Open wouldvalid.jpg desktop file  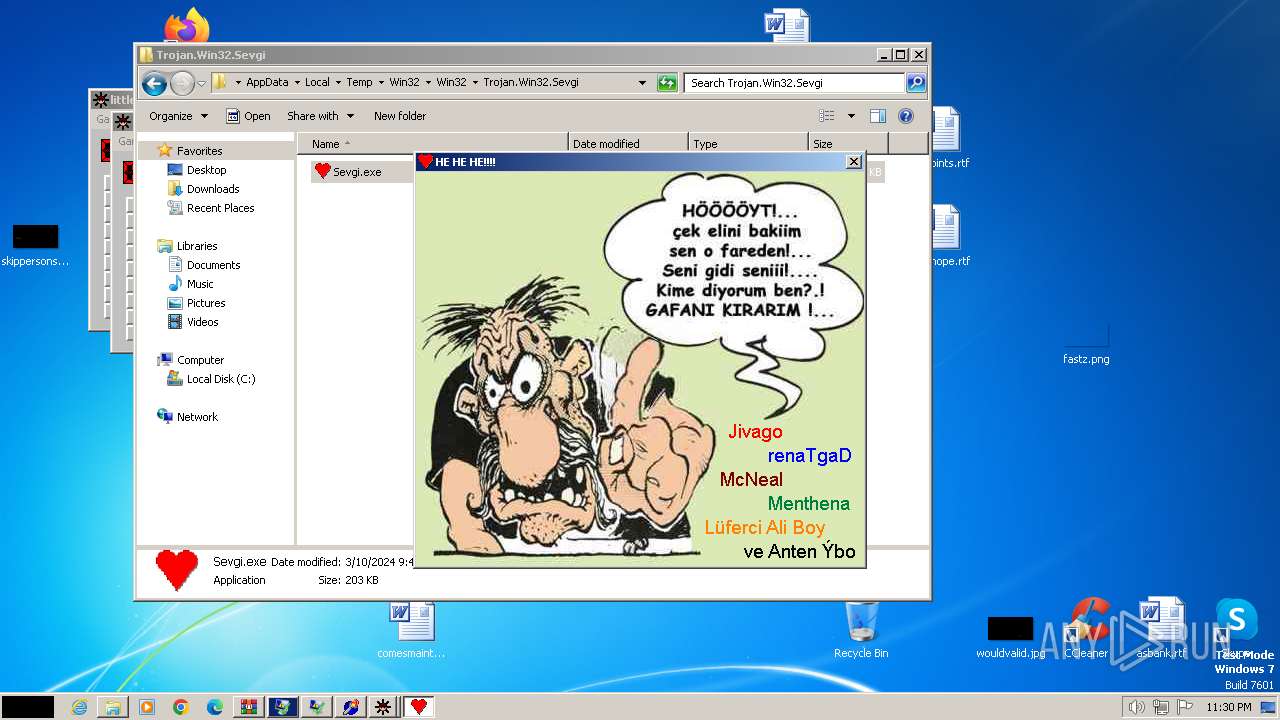click(x=1010, y=638)
